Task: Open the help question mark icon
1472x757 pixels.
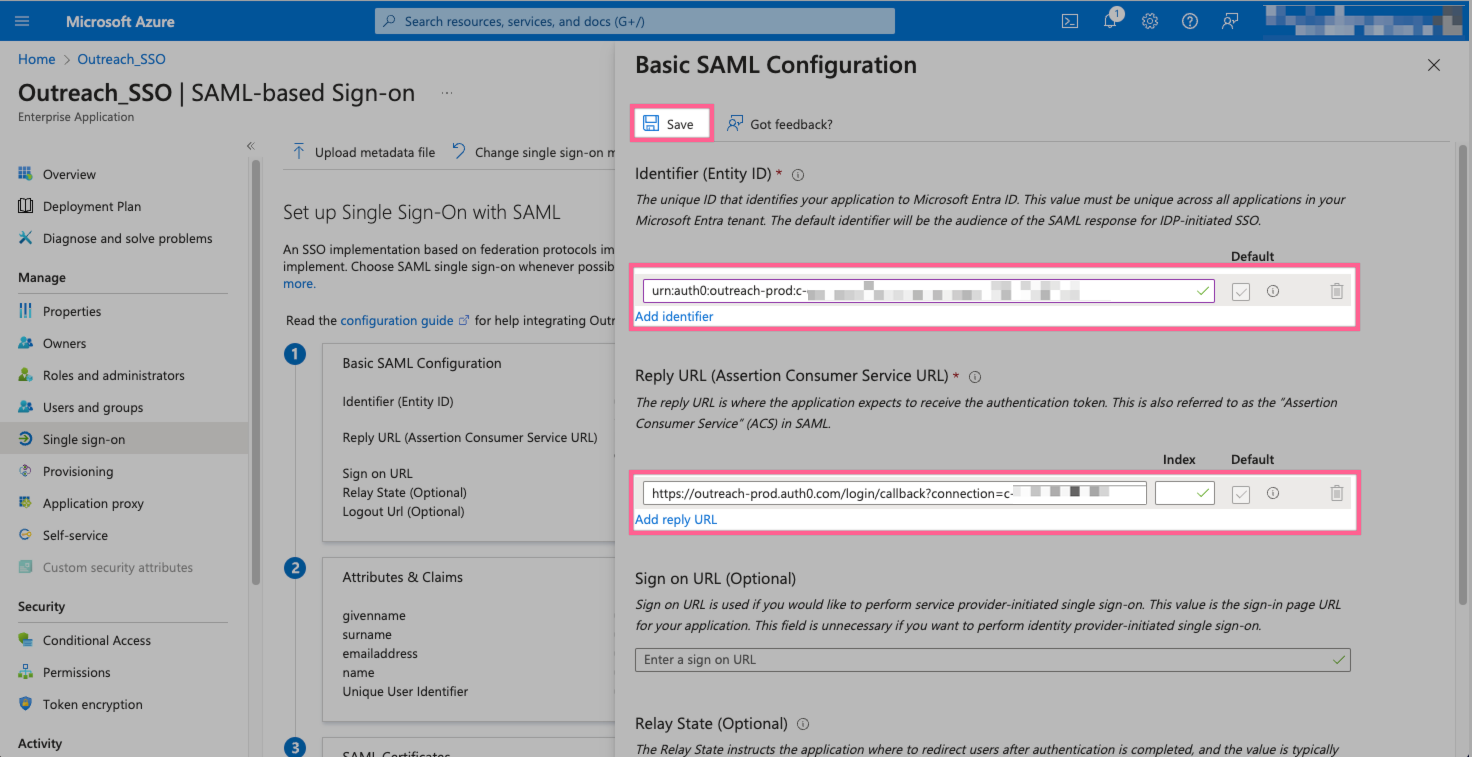Action: pyautogui.click(x=1190, y=21)
